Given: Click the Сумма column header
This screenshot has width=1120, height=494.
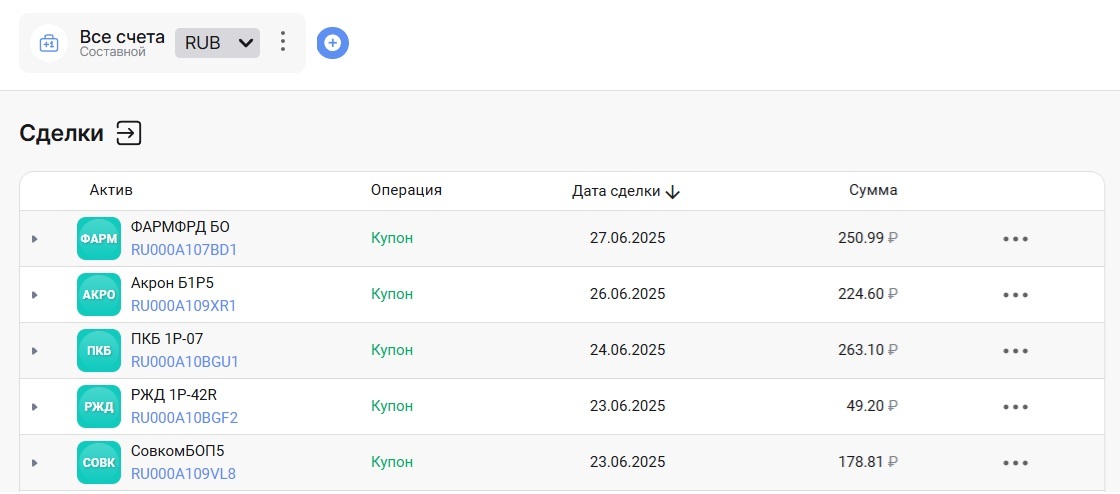Looking at the screenshot, I should coord(873,190).
